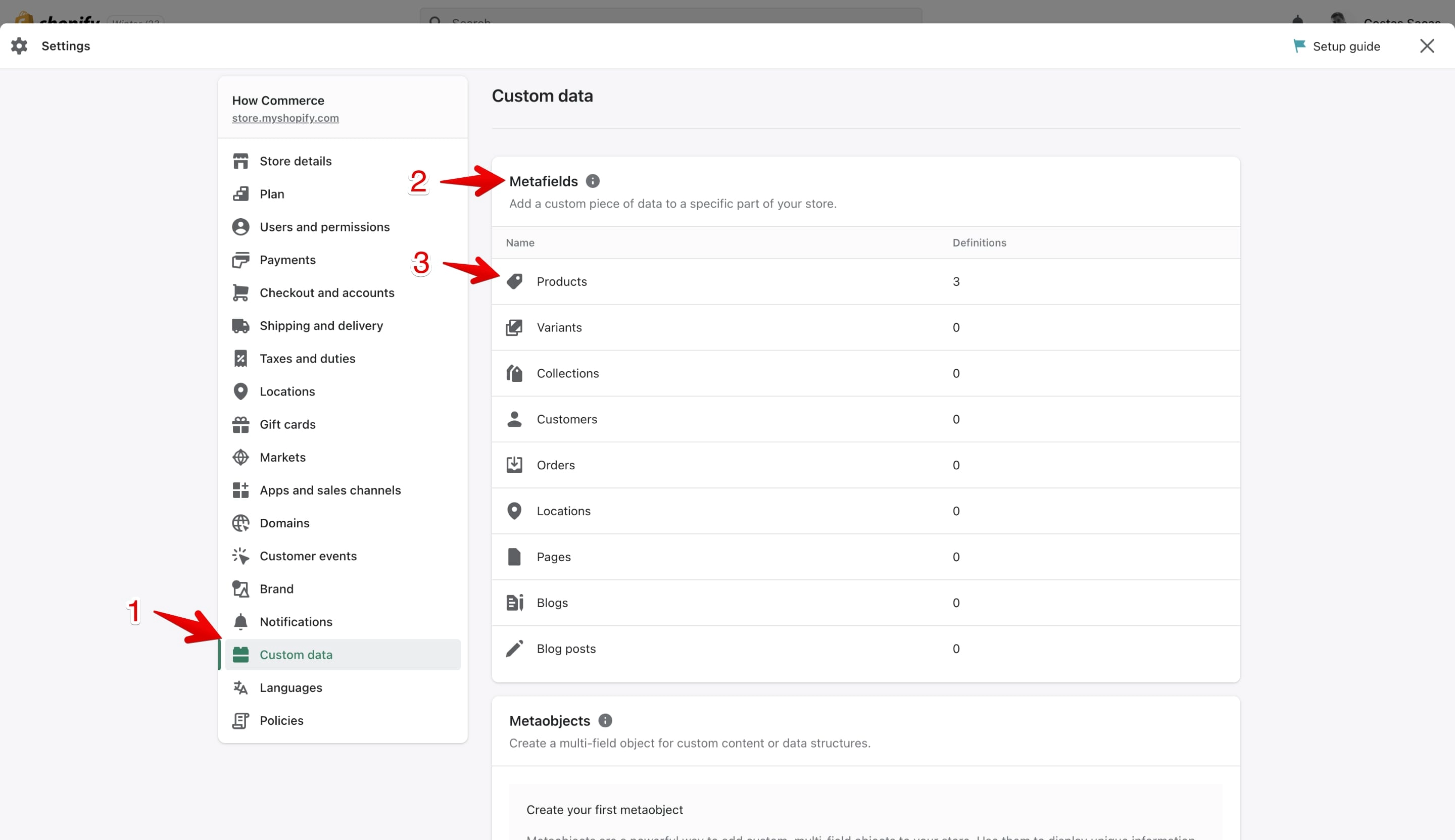The height and width of the screenshot is (840, 1455).
Task: Click the Customer events cursor icon
Action: click(240, 556)
